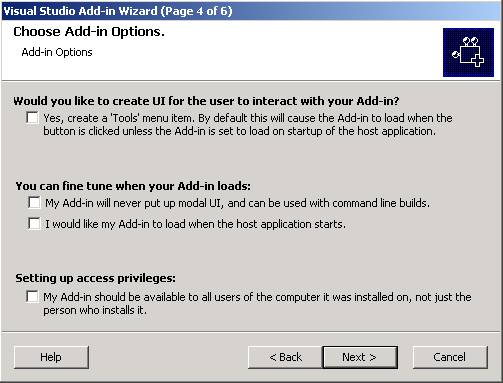Click the Visual Studio Add-in Wizard title bar
Image resolution: width=503 pixels, height=383 pixels.
click(251, 11)
